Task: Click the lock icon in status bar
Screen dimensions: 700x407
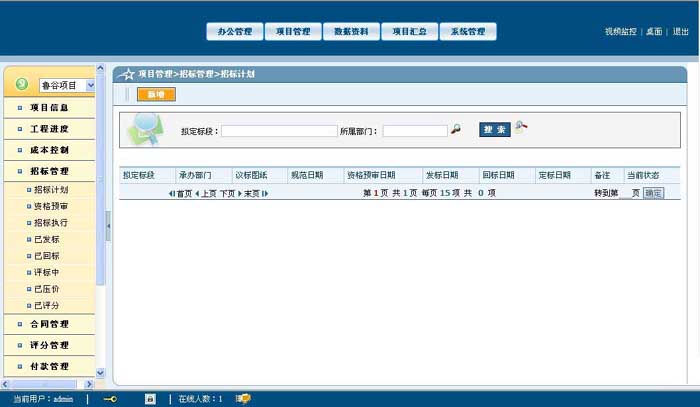Action: tap(150, 399)
